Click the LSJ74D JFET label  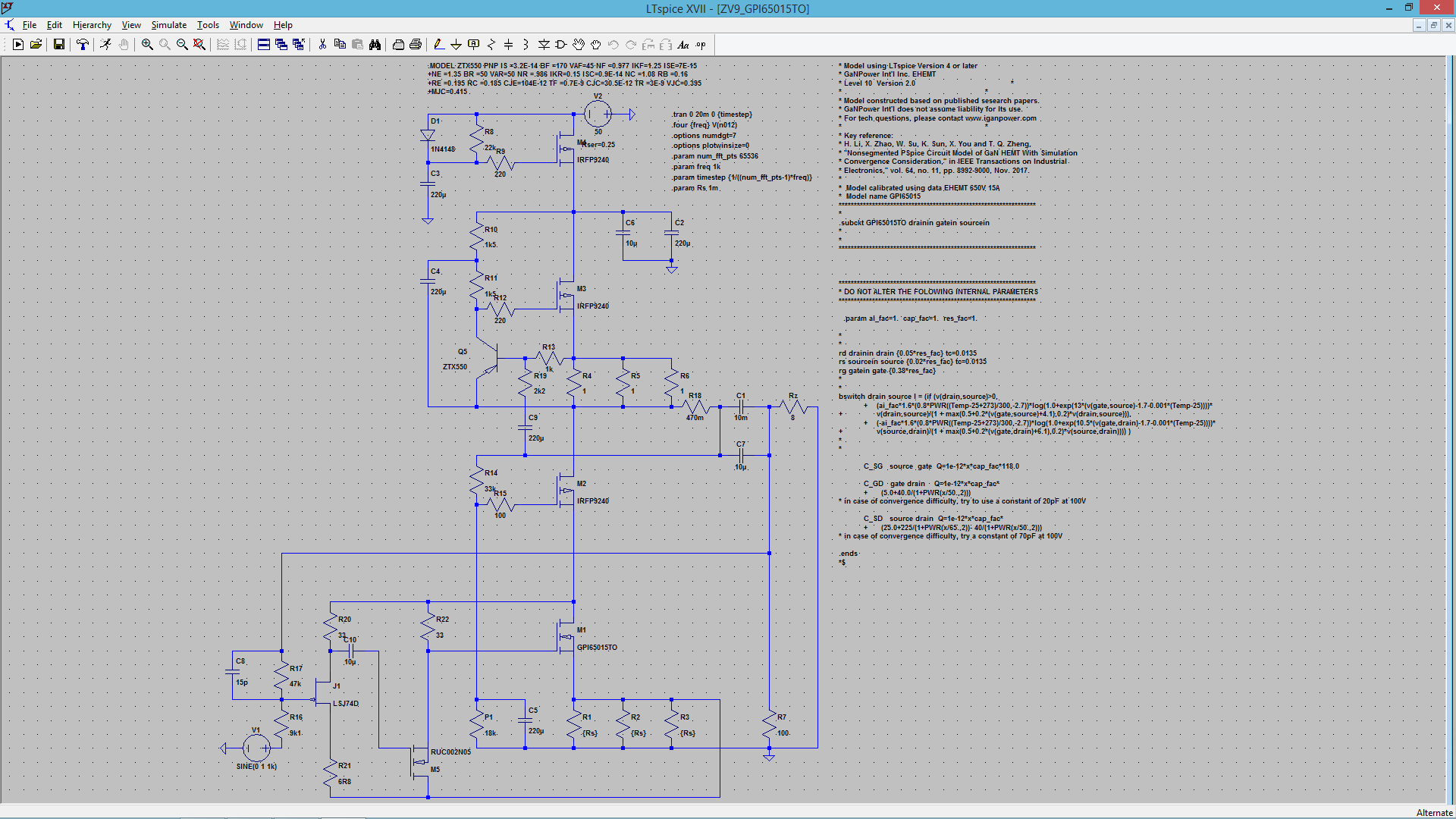click(346, 704)
